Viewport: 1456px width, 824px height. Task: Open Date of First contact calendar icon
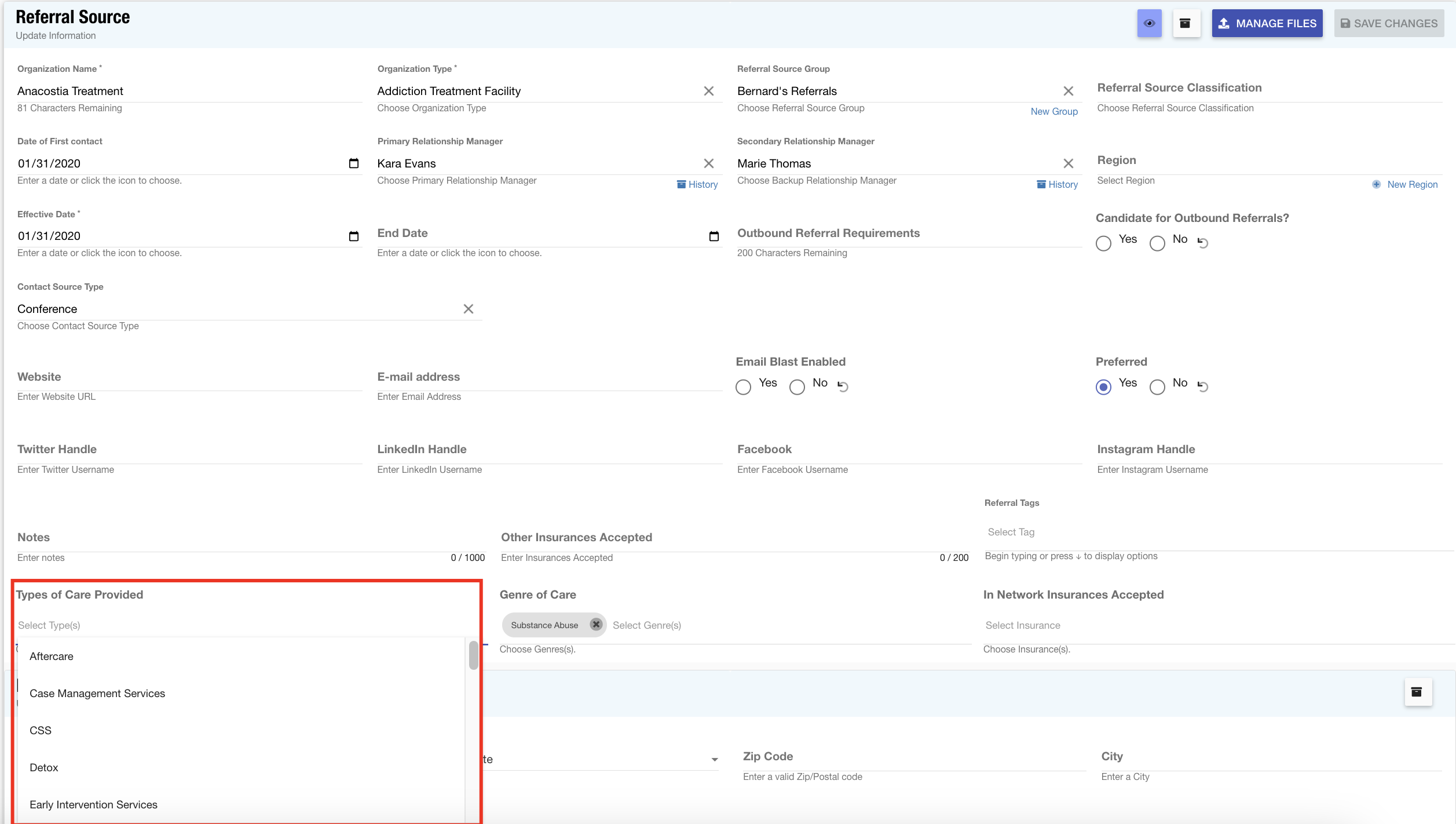click(x=353, y=163)
